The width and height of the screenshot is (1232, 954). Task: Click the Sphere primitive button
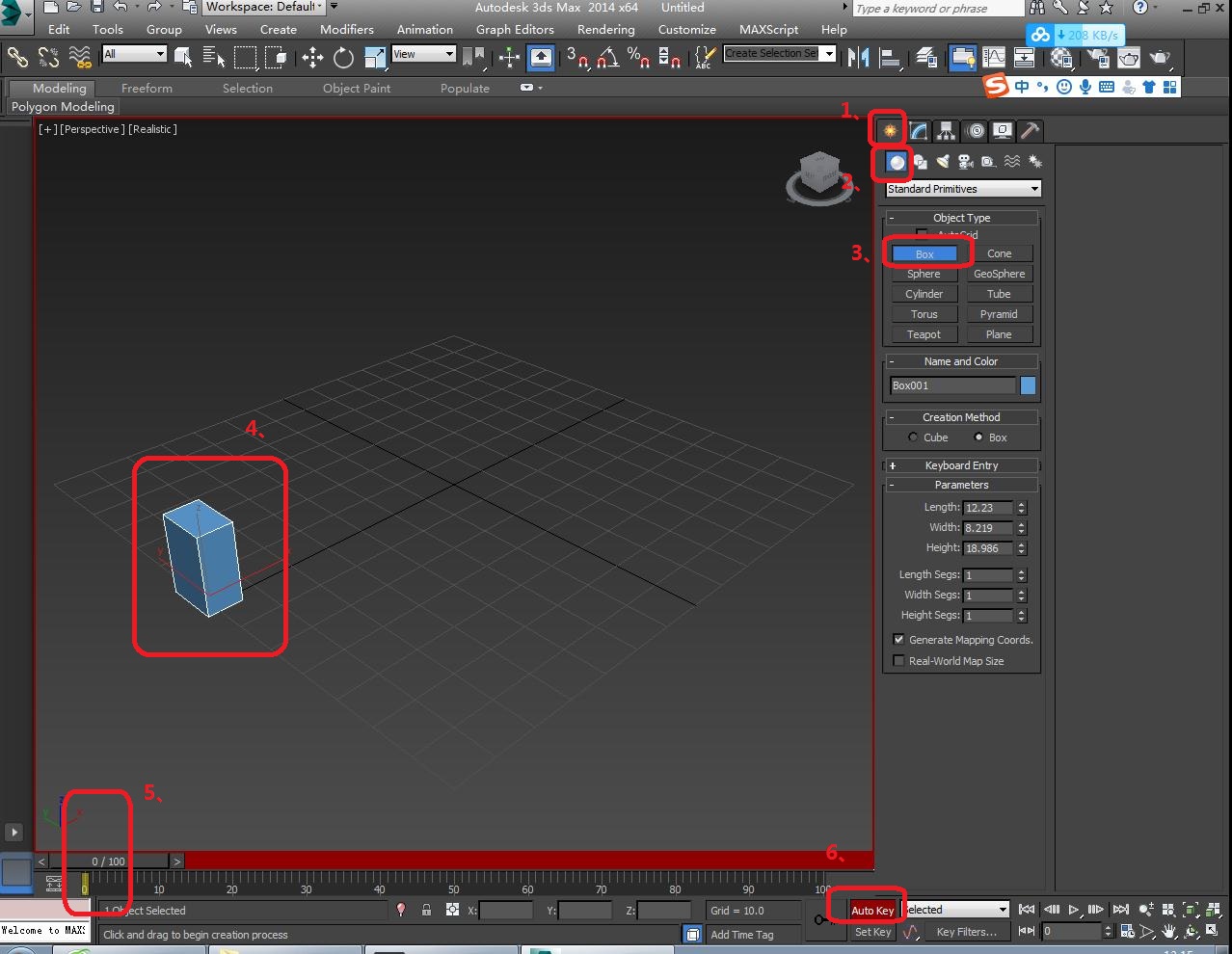924,274
